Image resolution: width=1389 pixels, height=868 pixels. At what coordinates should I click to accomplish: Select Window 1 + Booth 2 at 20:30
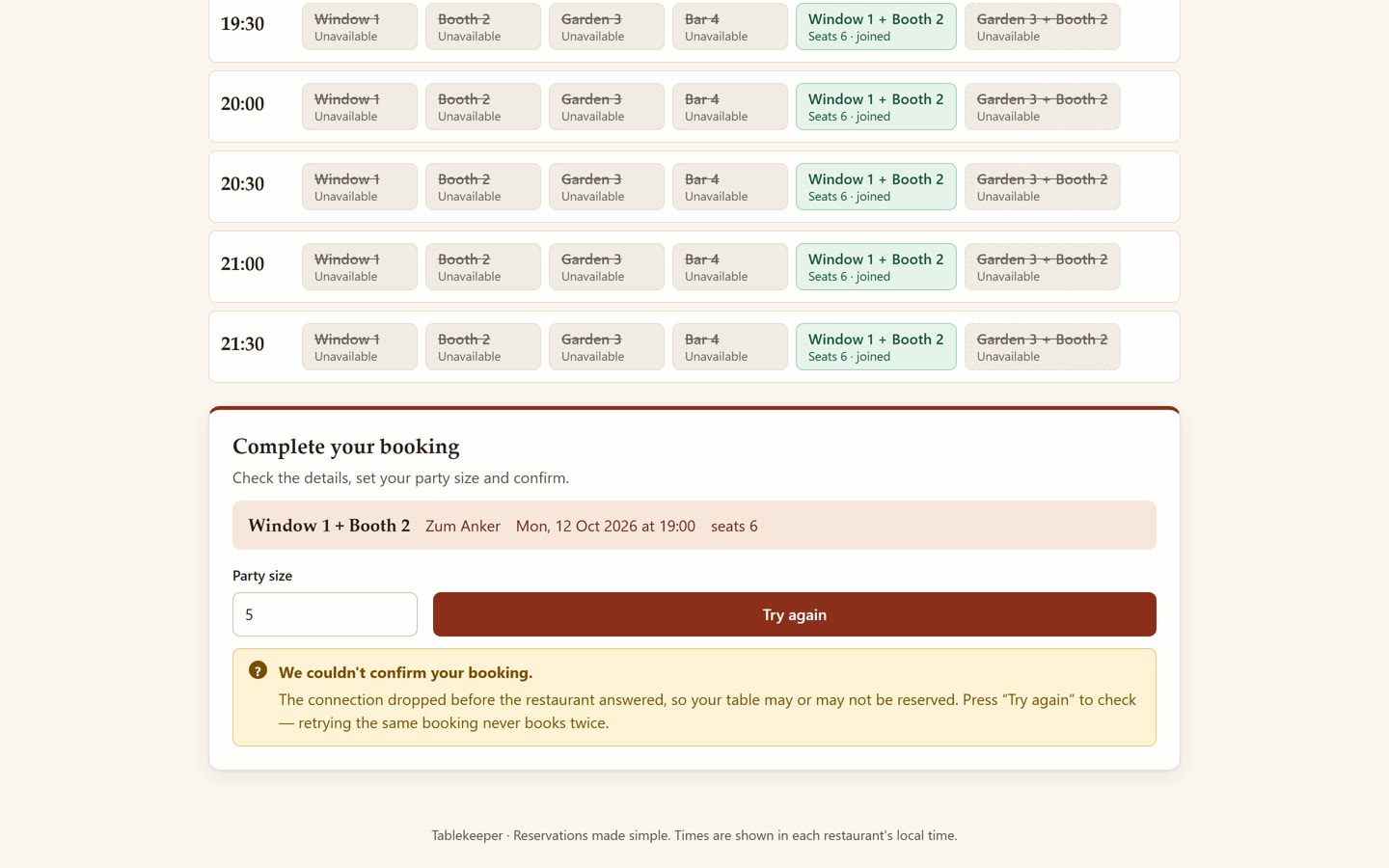point(876,187)
